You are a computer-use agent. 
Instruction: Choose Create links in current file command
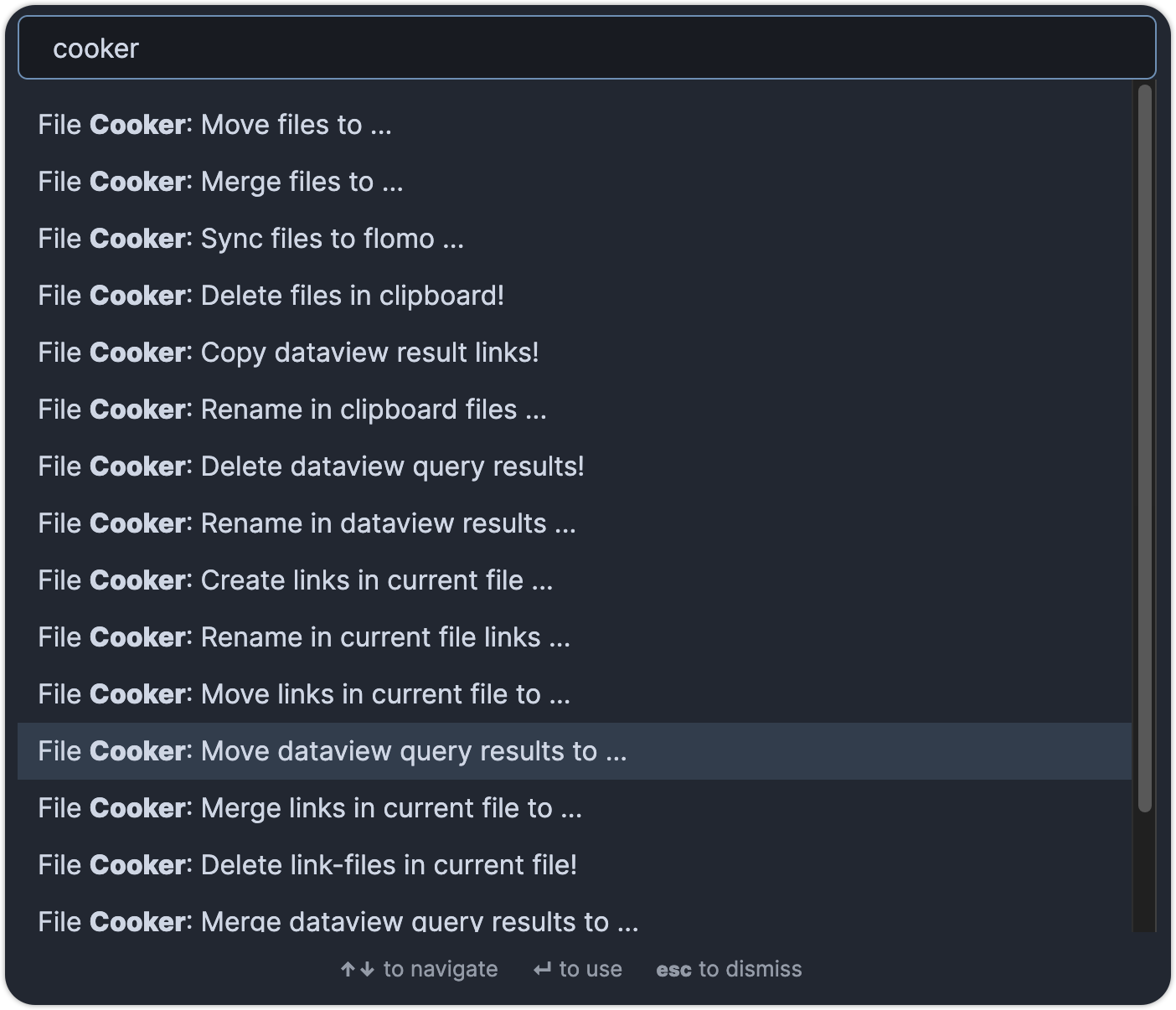point(575,580)
